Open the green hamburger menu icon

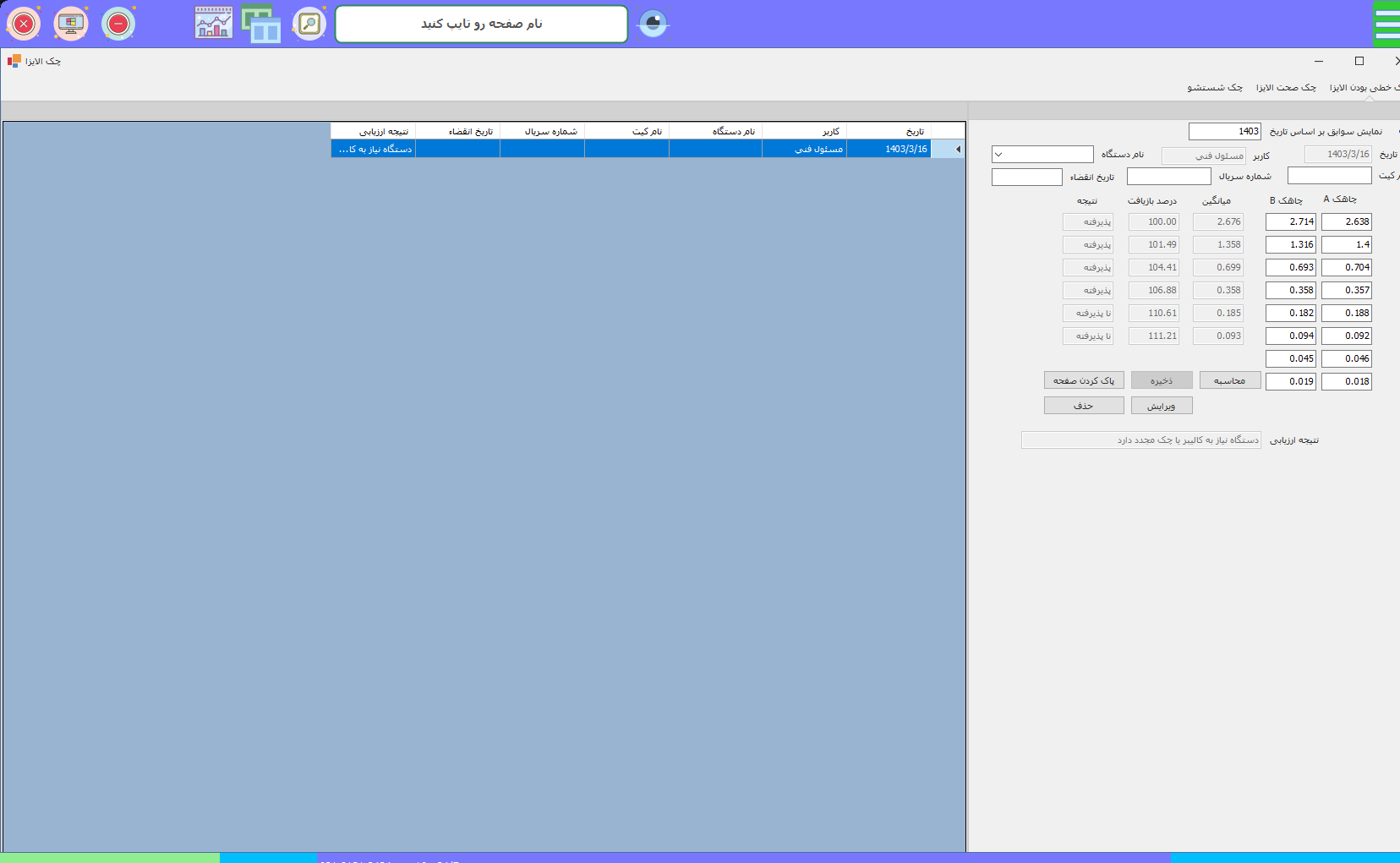[x=1386, y=24]
